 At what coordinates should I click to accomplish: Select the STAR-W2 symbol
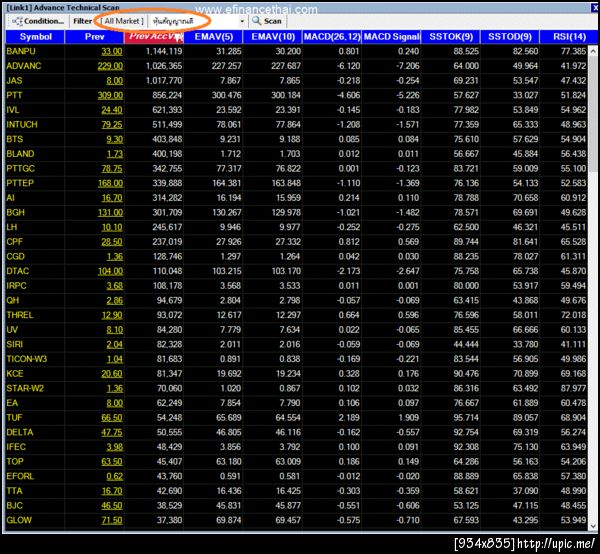[25, 388]
